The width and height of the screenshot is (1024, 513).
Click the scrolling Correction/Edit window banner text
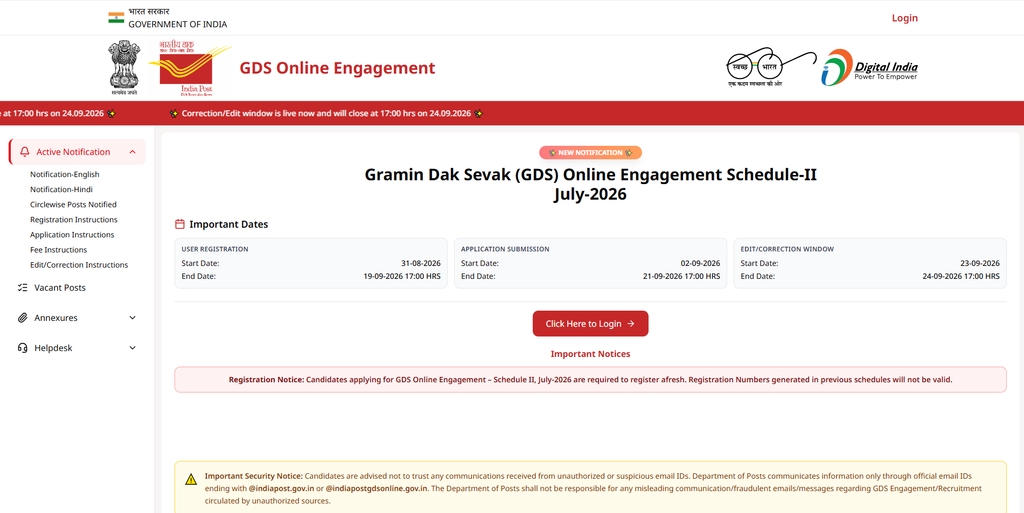[x=326, y=114]
